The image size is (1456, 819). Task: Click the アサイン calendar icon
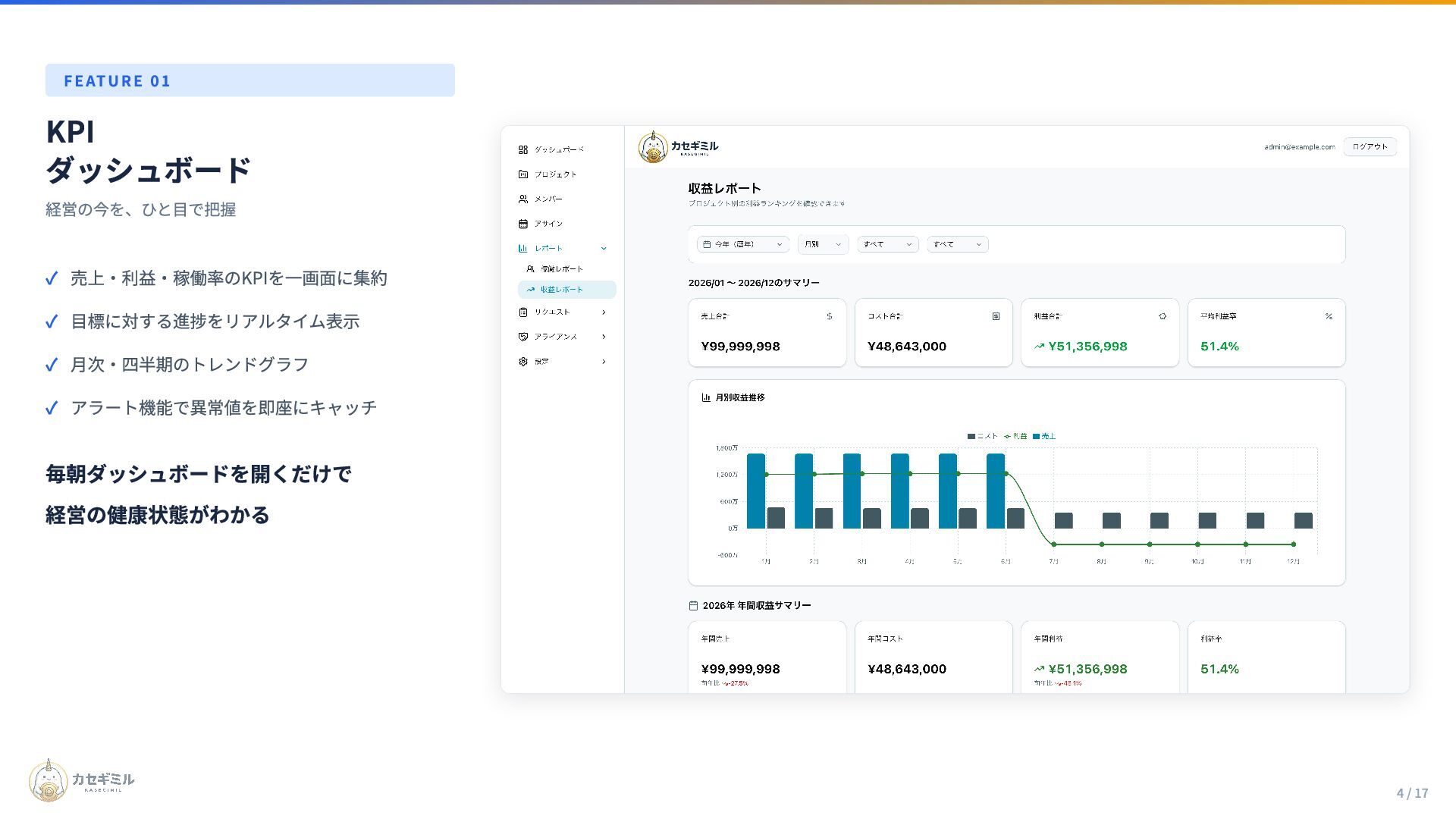point(522,224)
